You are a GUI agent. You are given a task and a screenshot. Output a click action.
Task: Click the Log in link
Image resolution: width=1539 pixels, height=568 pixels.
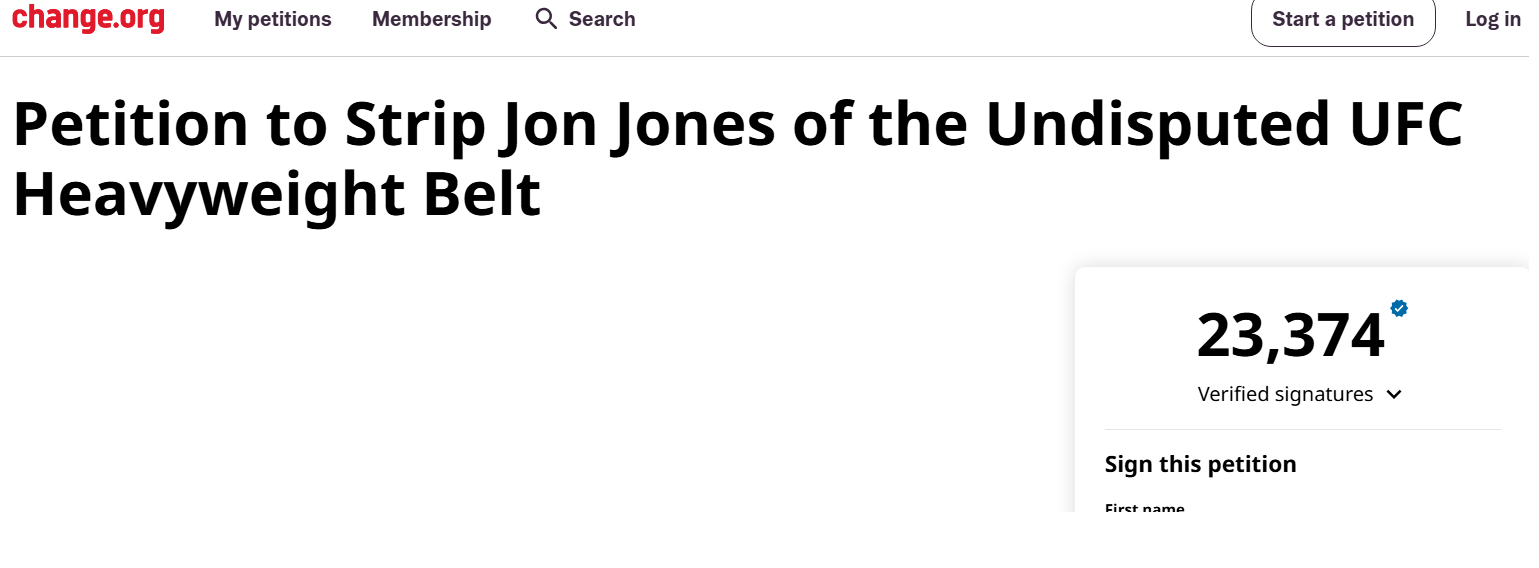1493,19
